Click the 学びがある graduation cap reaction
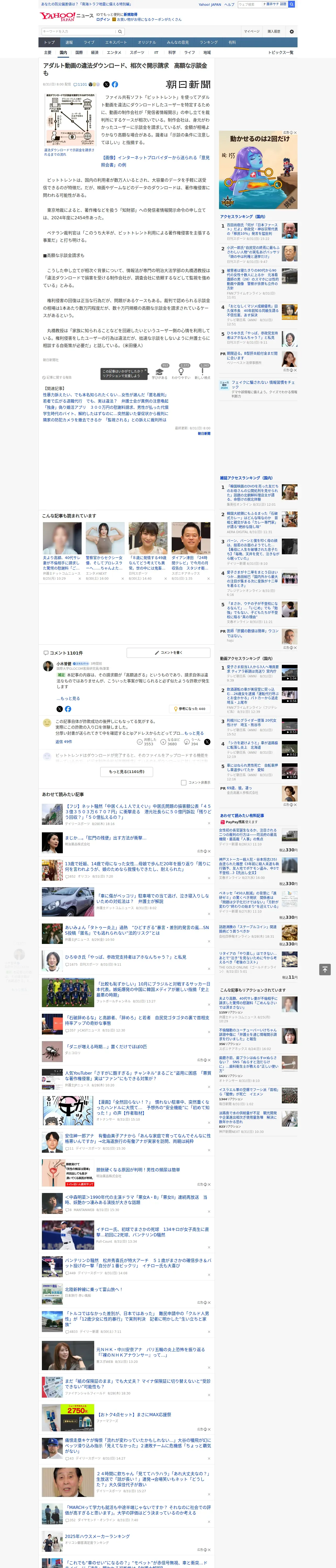The image size is (336, 1568). coord(160,372)
